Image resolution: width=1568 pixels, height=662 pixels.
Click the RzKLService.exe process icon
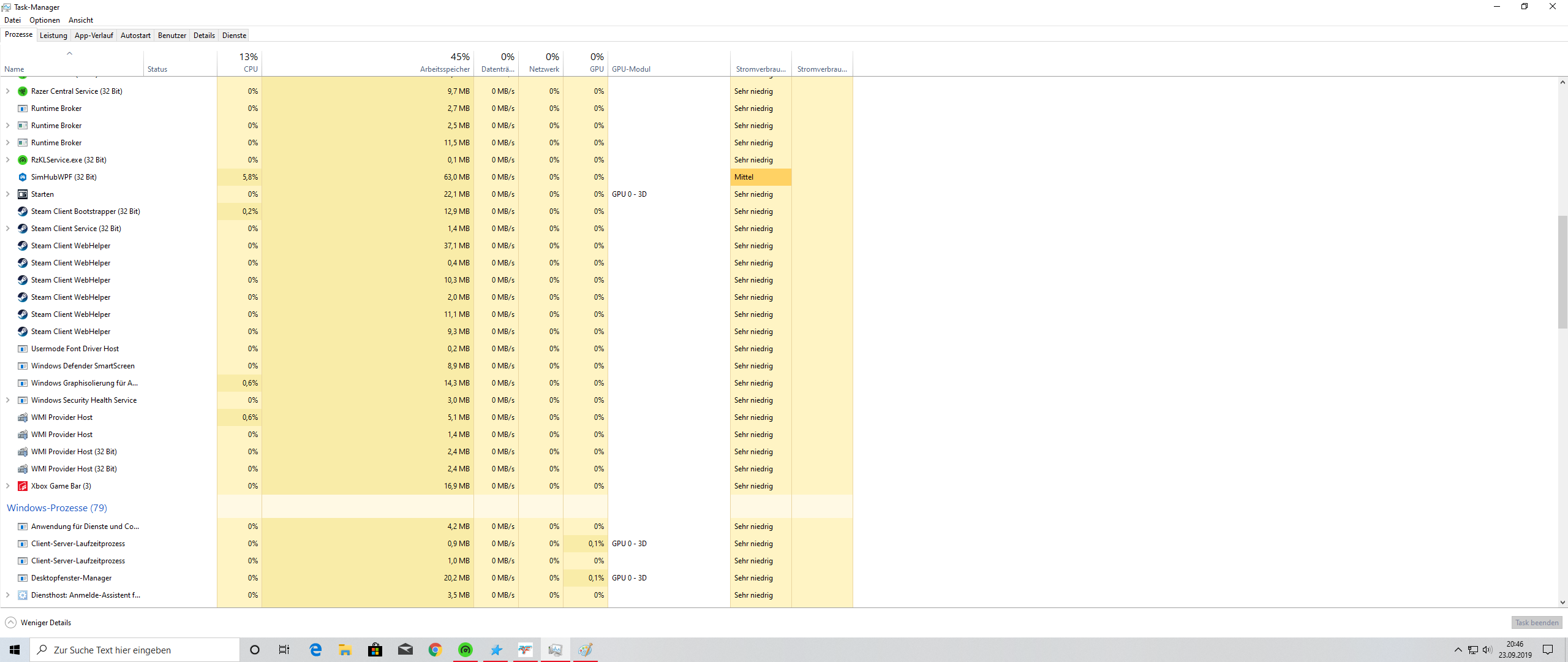23,160
